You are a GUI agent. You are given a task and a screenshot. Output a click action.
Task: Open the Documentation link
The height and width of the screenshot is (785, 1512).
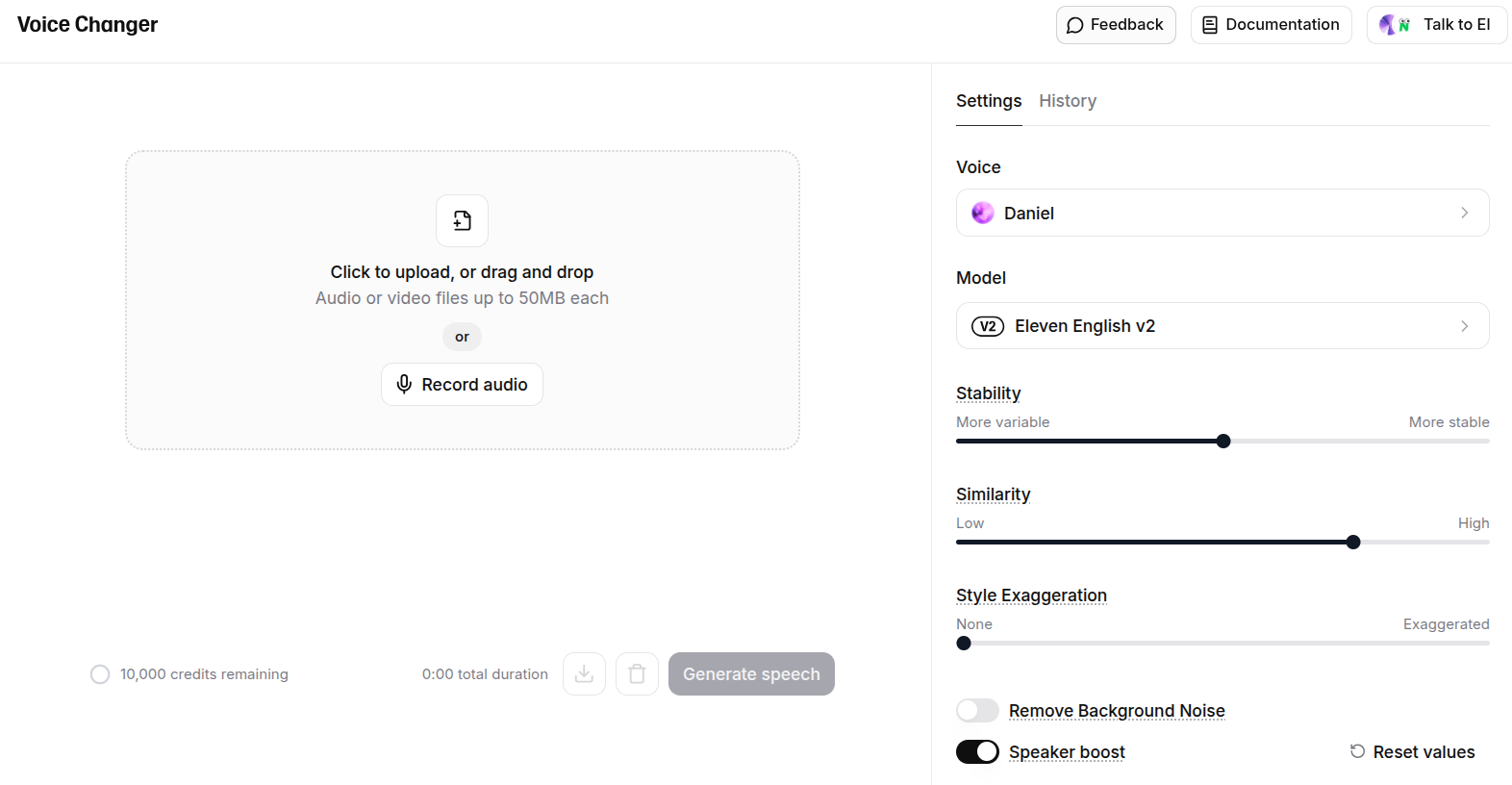(x=1272, y=25)
